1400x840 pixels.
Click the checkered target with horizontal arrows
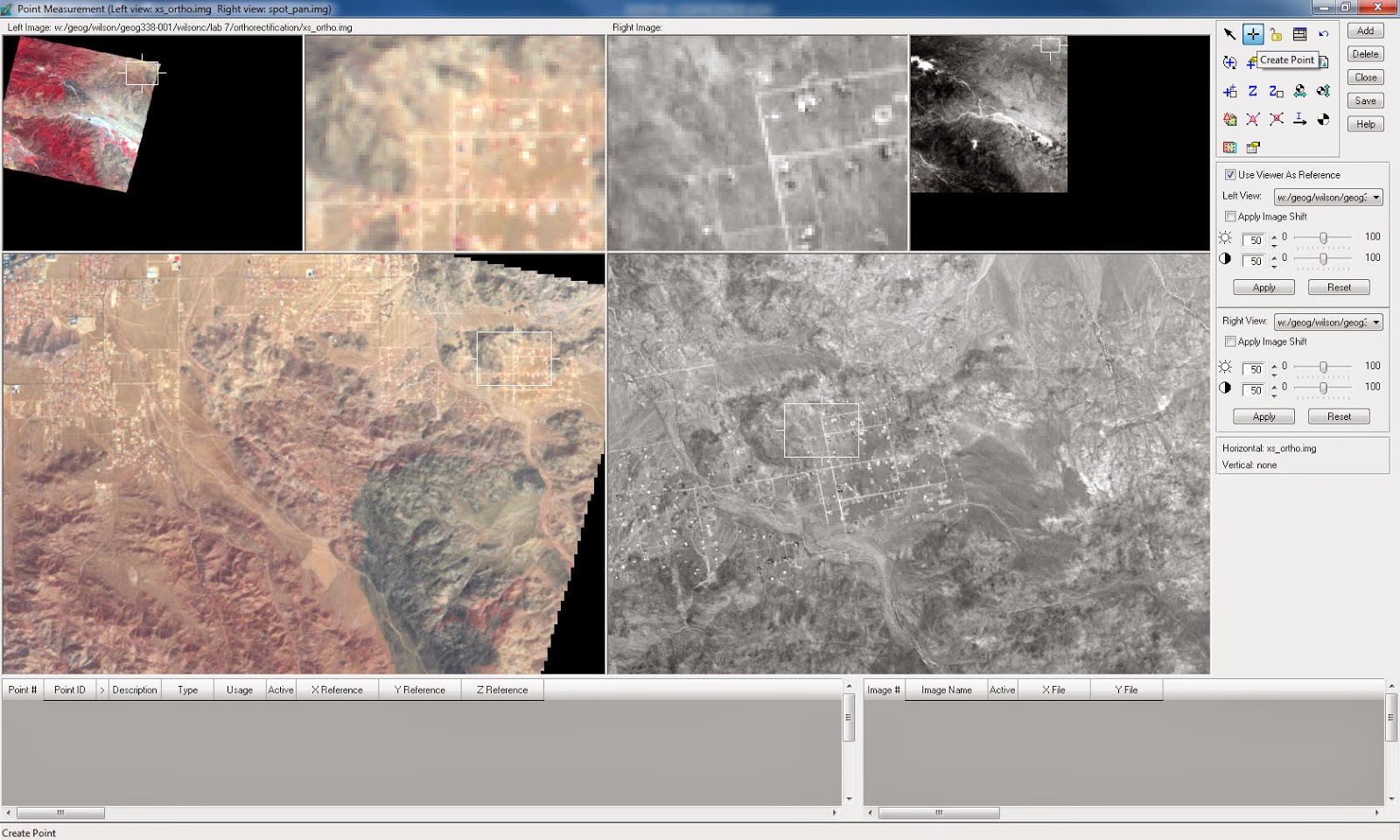1299,91
